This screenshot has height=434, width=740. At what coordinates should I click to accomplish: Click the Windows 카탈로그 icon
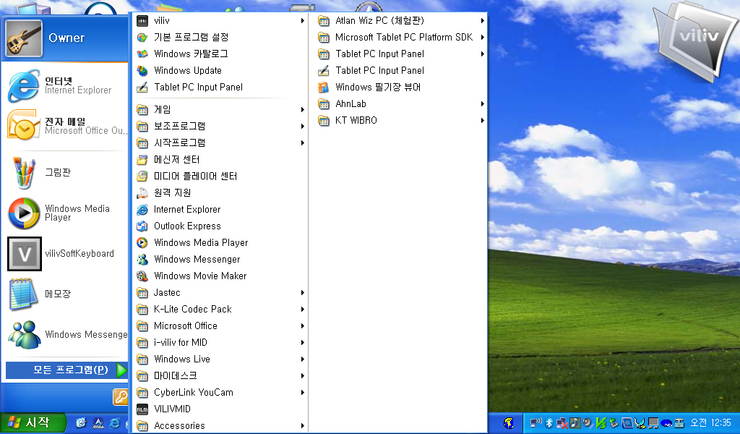(x=142, y=54)
